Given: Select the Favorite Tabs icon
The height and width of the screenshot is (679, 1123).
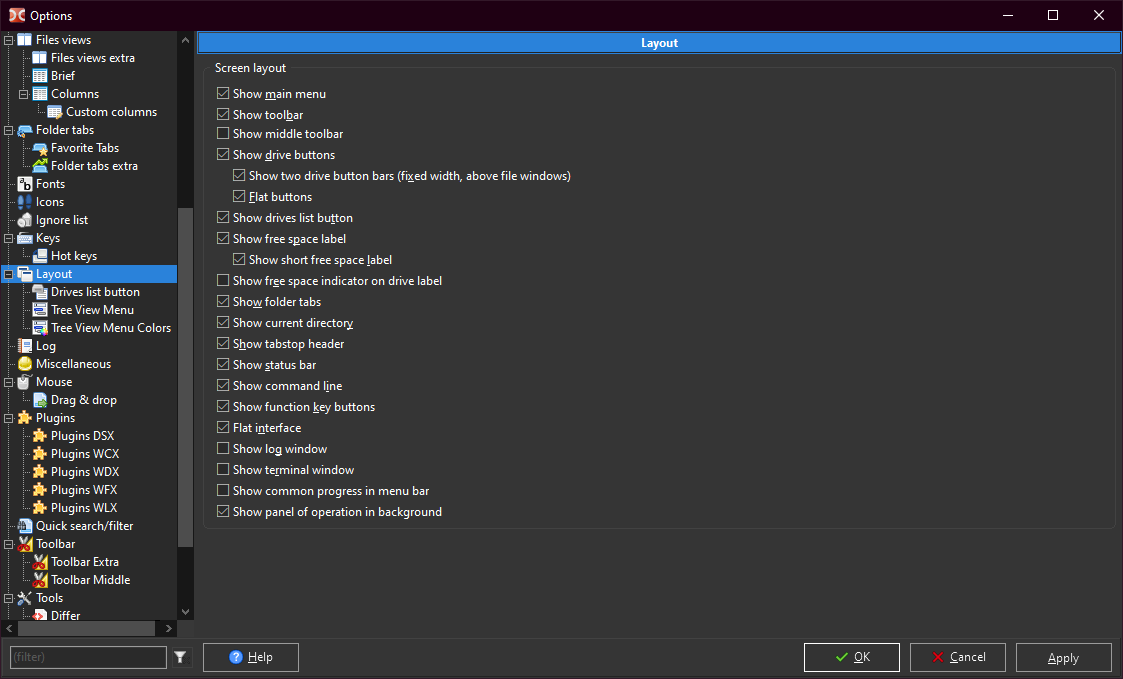Looking at the screenshot, I should pos(40,148).
